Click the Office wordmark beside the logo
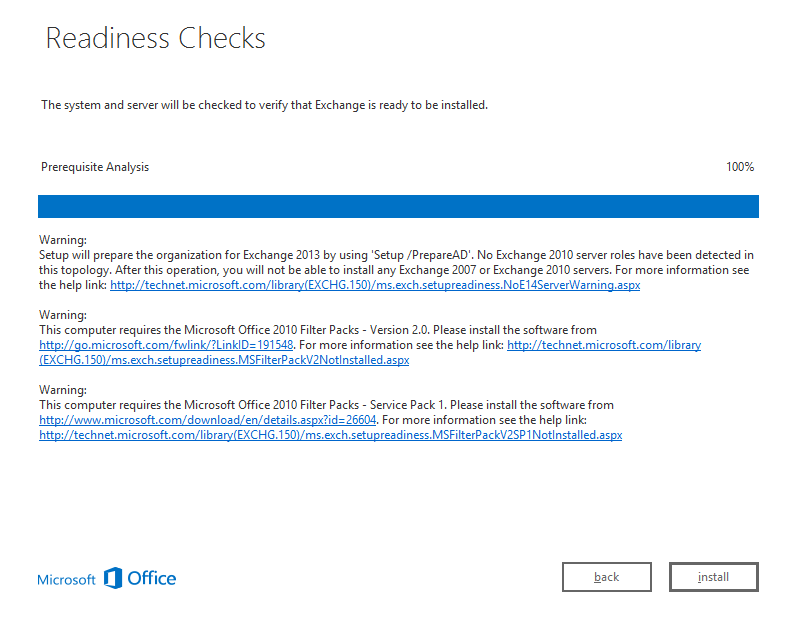Screen dimensions: 791x625 152,578
